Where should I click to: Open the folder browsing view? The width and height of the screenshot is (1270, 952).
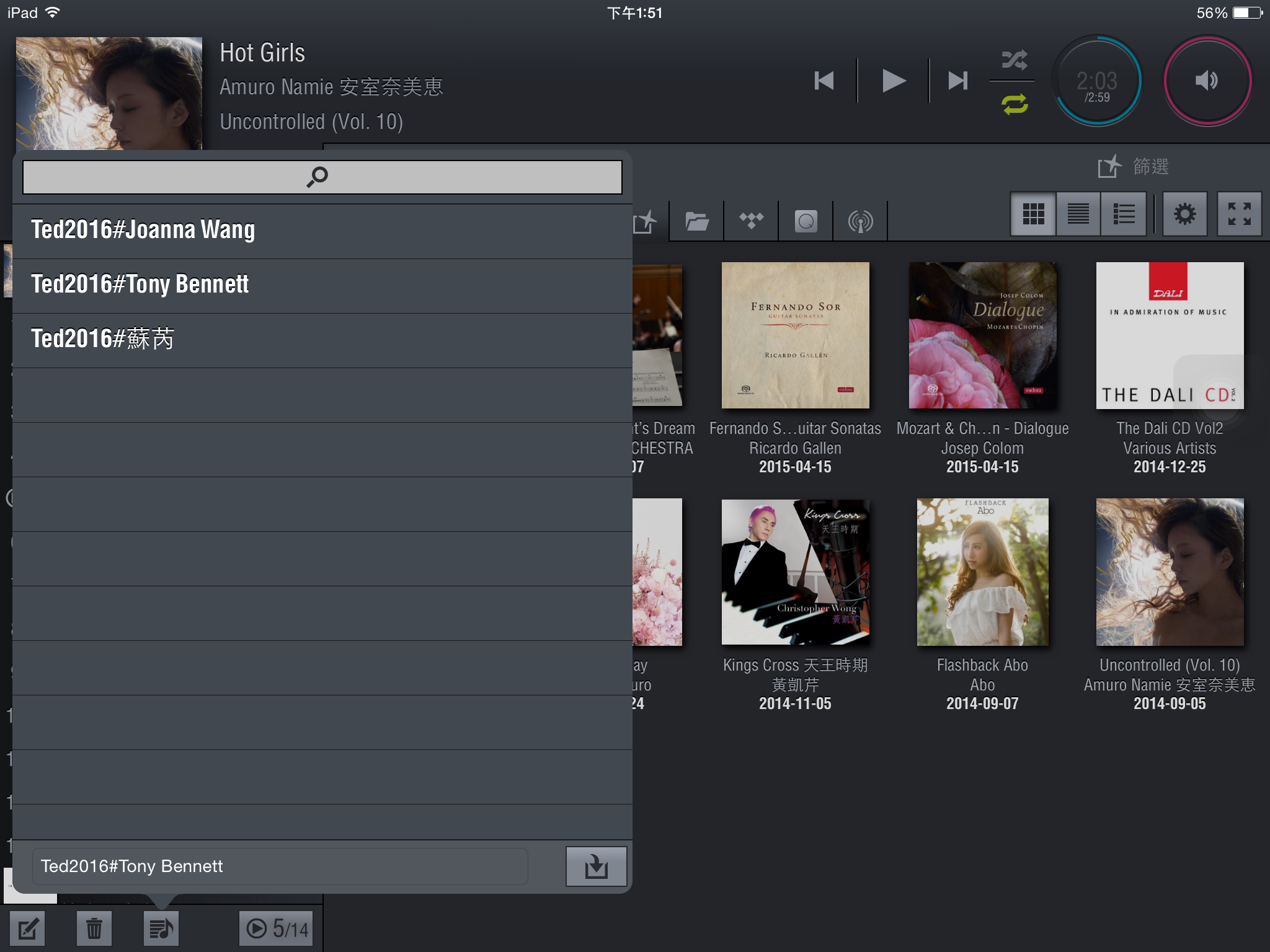[x=696, y=220]
